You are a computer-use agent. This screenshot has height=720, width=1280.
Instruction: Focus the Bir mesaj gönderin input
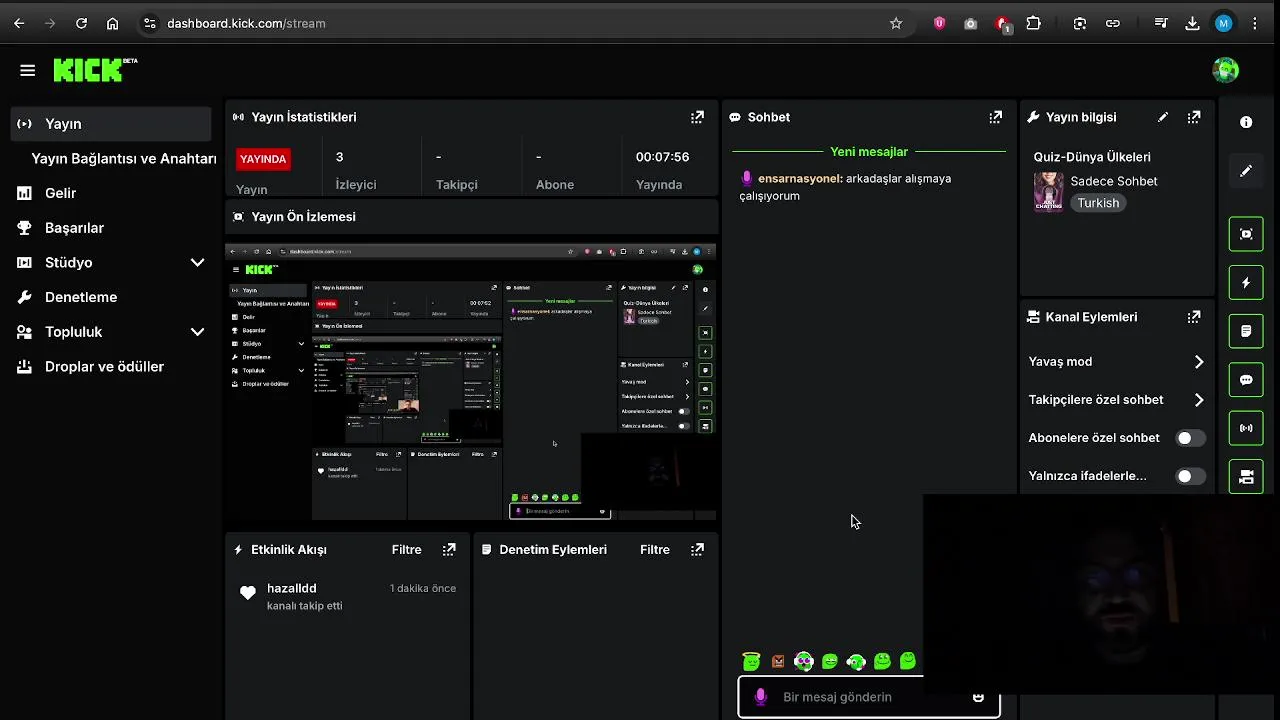[869, 697]
